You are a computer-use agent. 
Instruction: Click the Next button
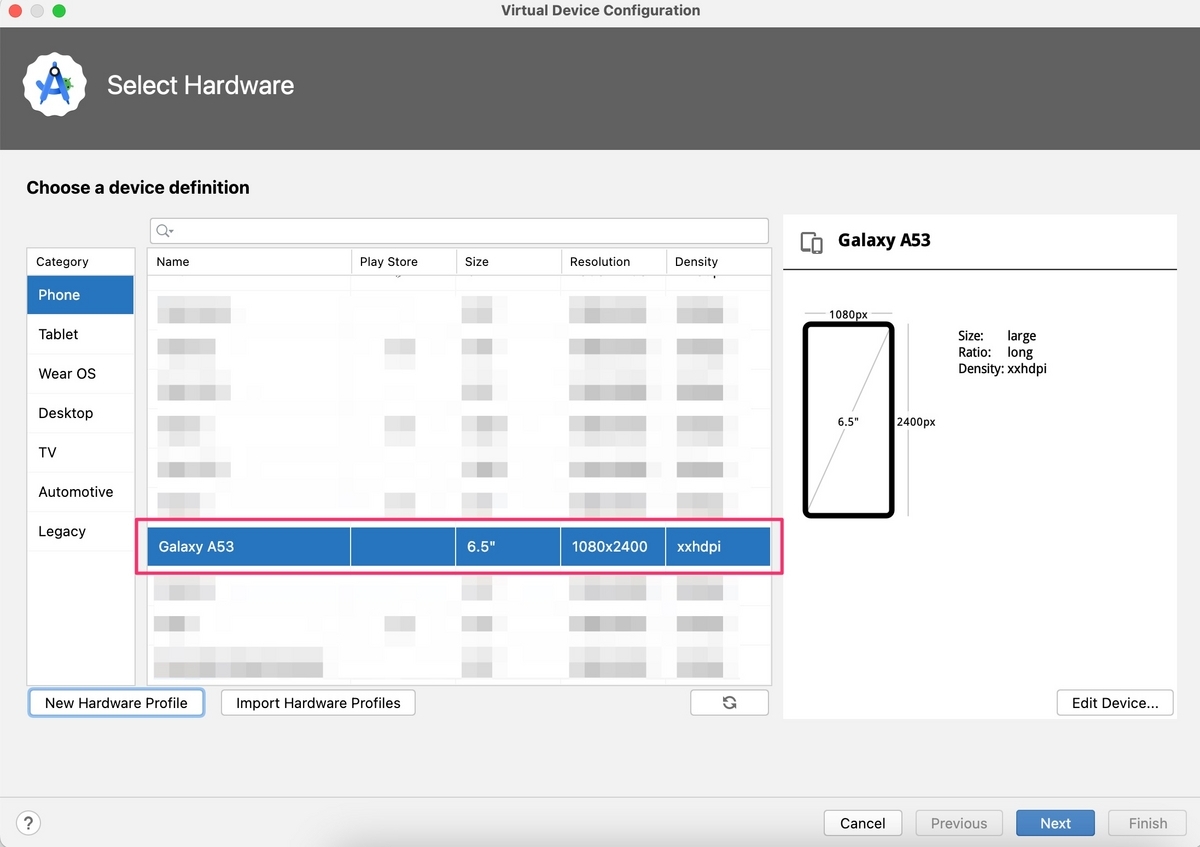1055,823
